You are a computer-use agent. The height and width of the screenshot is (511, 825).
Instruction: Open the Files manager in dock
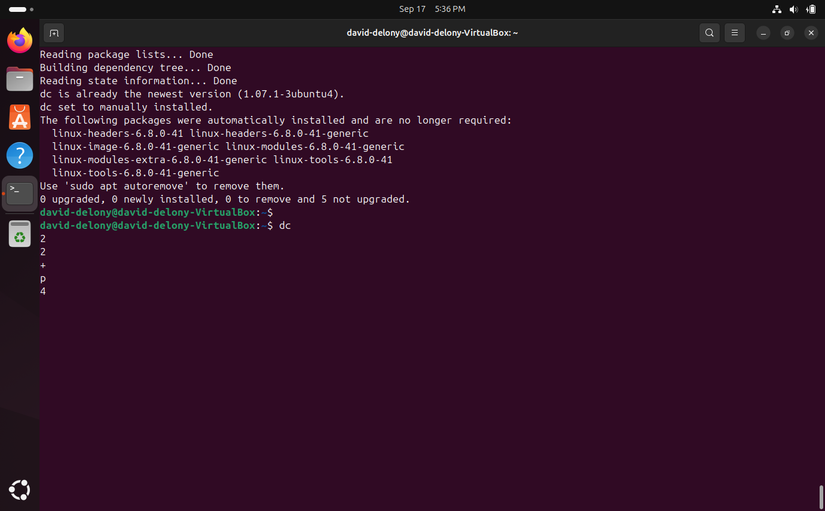[x=19, y=79]
